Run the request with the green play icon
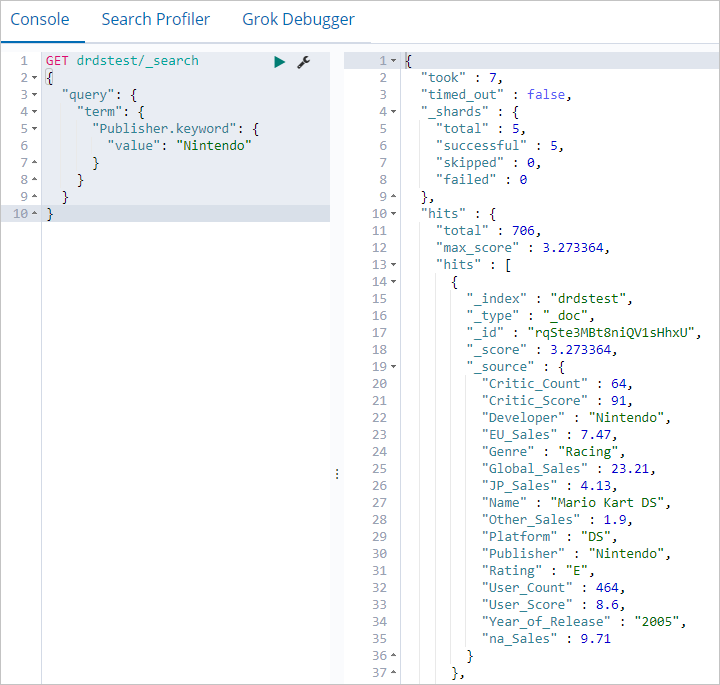Image resolution: width=720 pixels, height=685 pixels. pyautogui.click(x=279, y=62)
